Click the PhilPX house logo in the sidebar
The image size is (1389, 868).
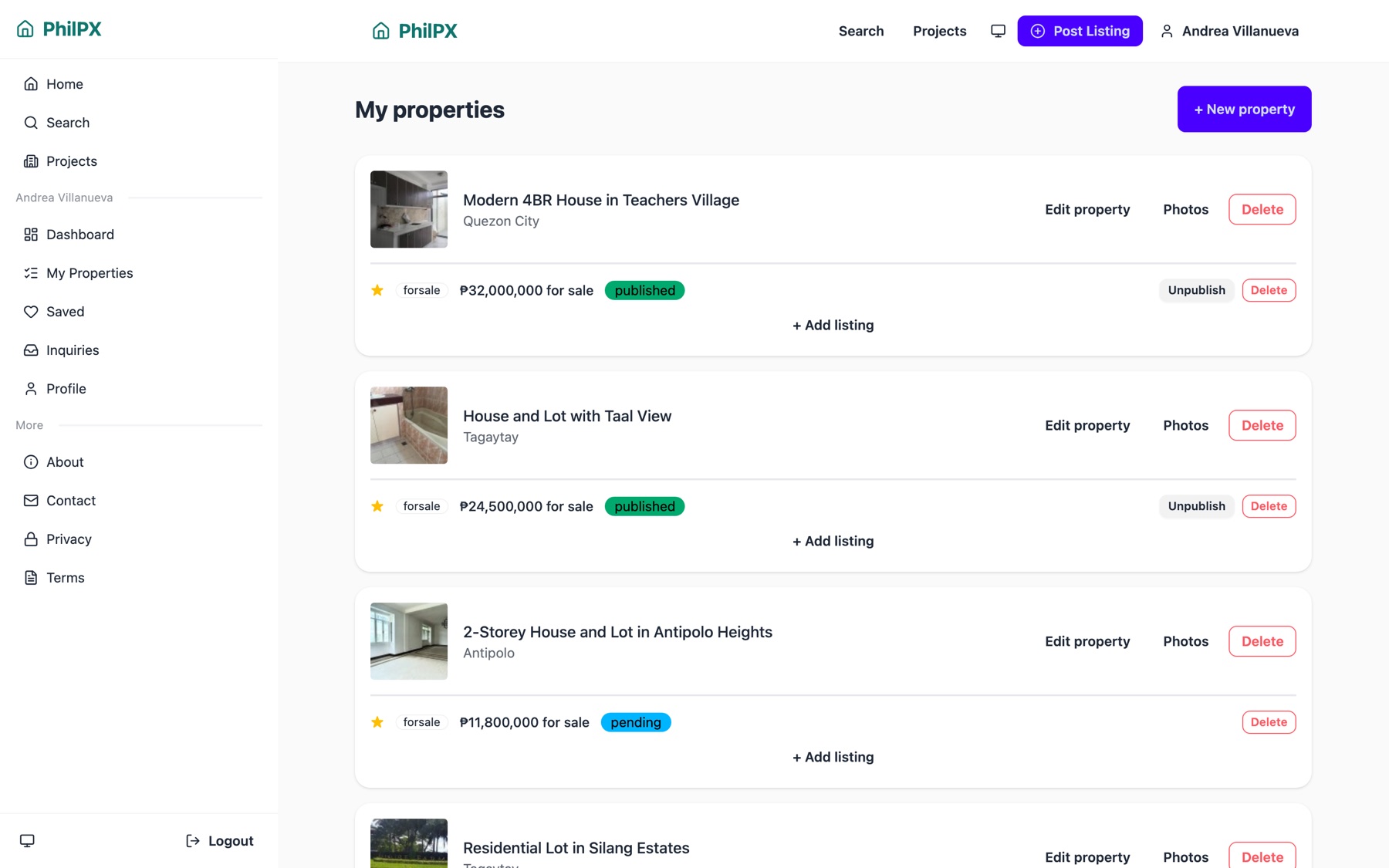click(x=25, y=29)
